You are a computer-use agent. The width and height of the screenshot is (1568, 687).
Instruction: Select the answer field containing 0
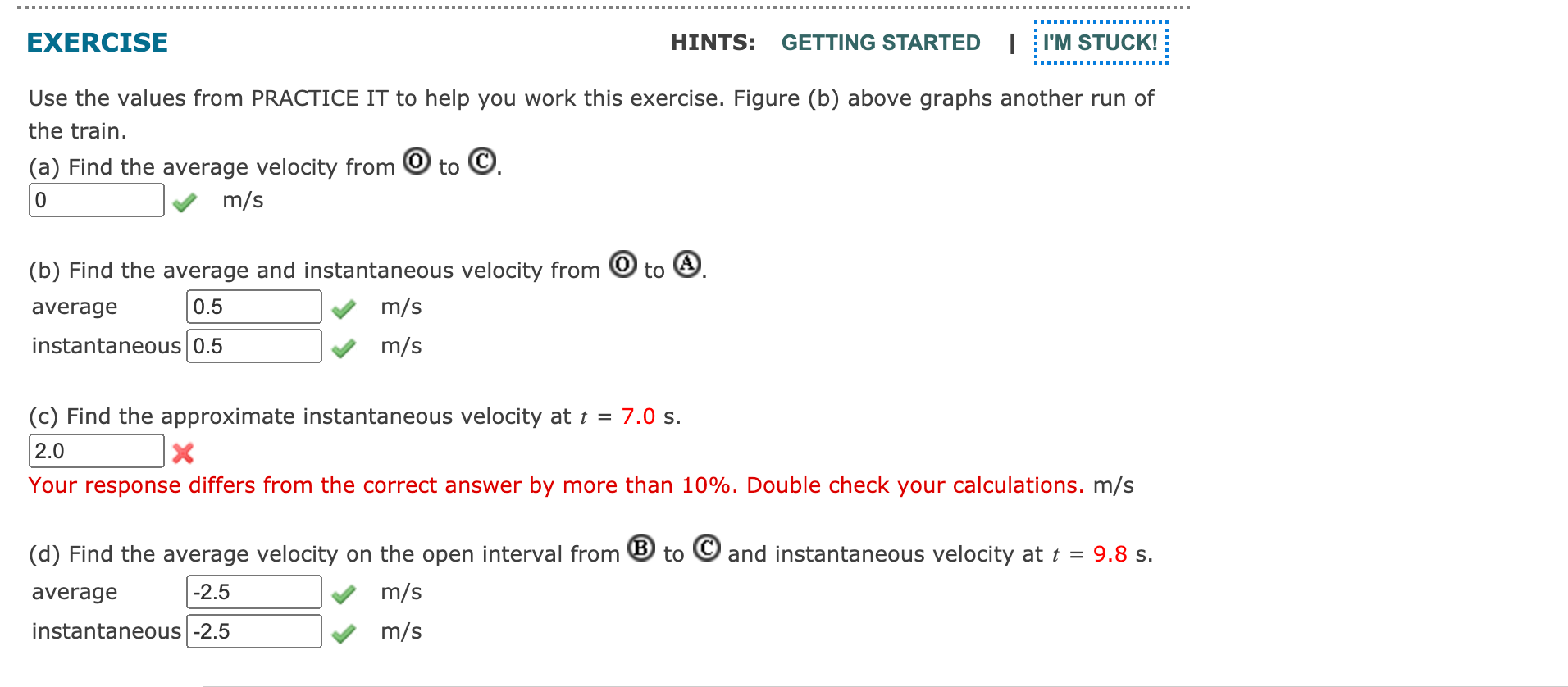[x=96, y=199]
